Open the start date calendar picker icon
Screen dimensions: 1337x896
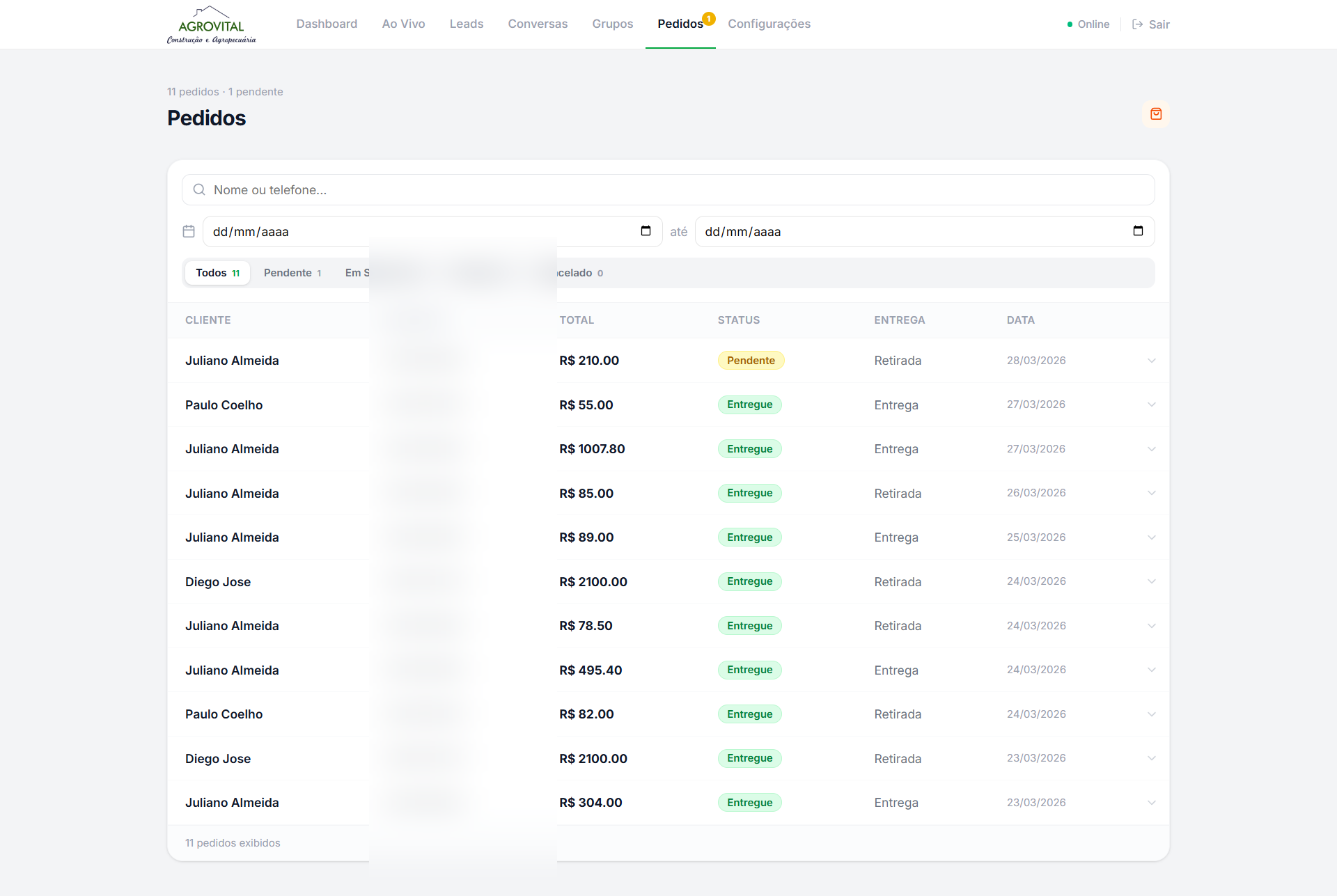(646, 231)
